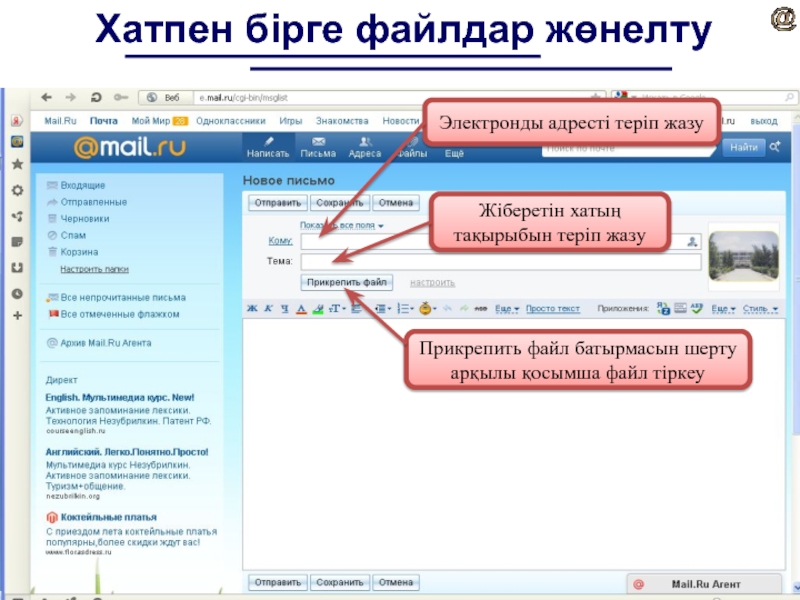Image resolution: width=800 pixels, height=600 pixels.
Task: Click the browser reload icon
Action: coord(96,97)
